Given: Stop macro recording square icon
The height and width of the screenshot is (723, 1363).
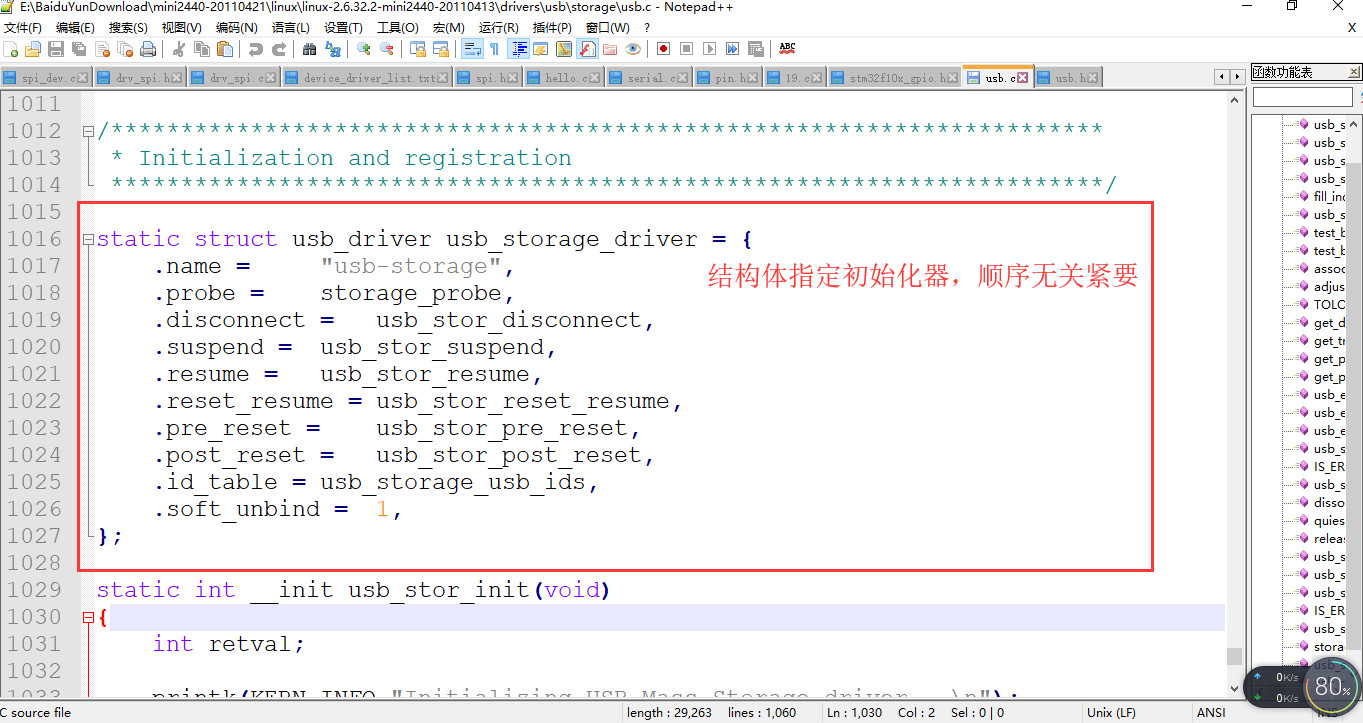Looking at the screenshot, I should [687, 48].
